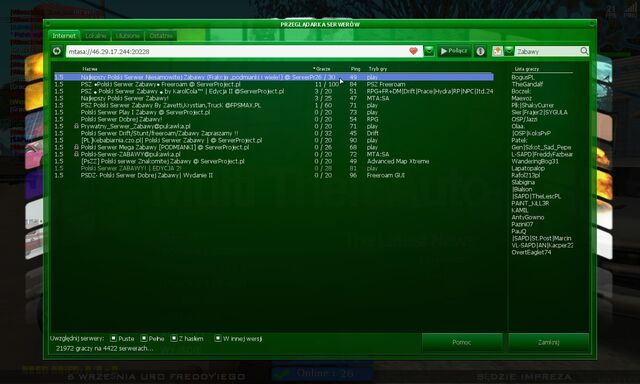Toggle the Puste servers checkbox
The image size is (640, 384).
(x=113, y=338)
